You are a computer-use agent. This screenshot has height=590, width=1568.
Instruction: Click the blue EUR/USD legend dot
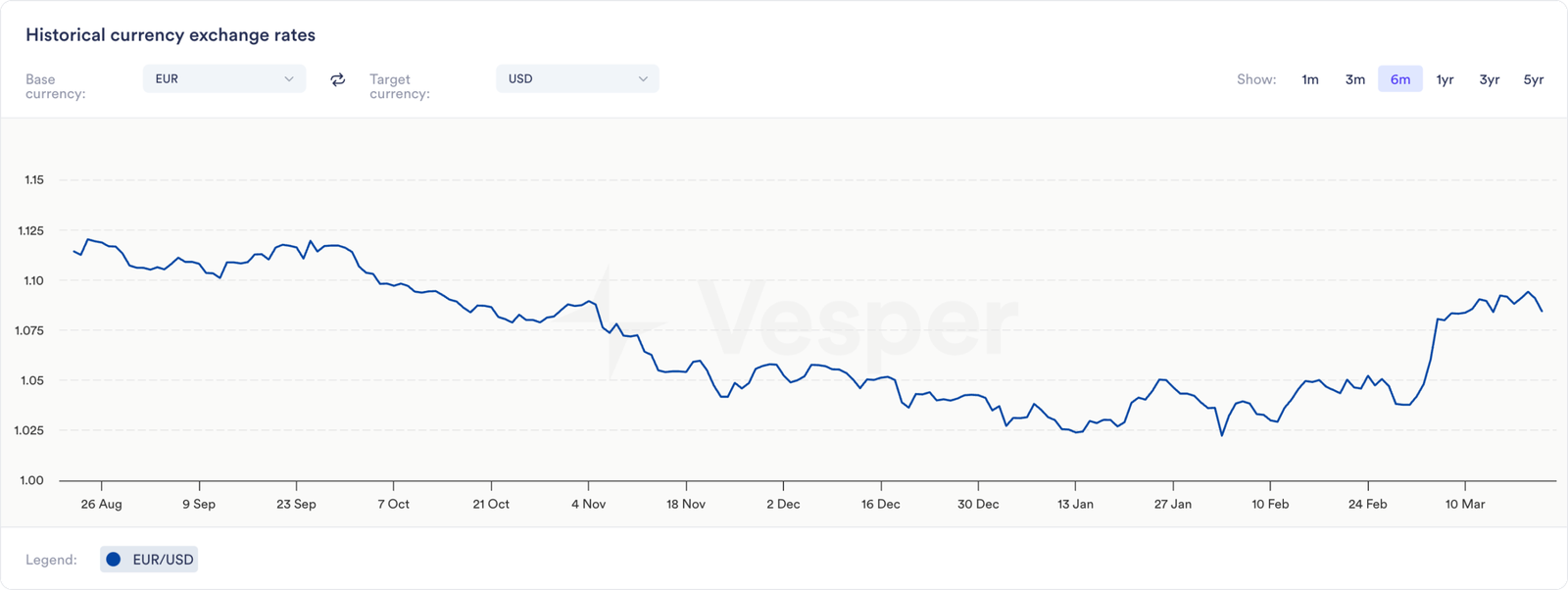pos(114,560)
